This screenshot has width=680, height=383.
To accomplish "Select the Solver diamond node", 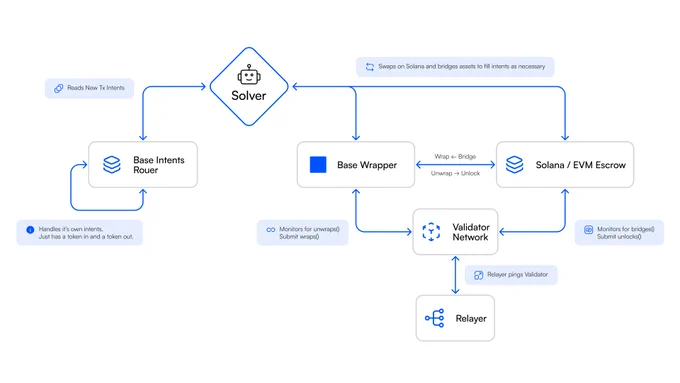I will (x=249, y=86).
